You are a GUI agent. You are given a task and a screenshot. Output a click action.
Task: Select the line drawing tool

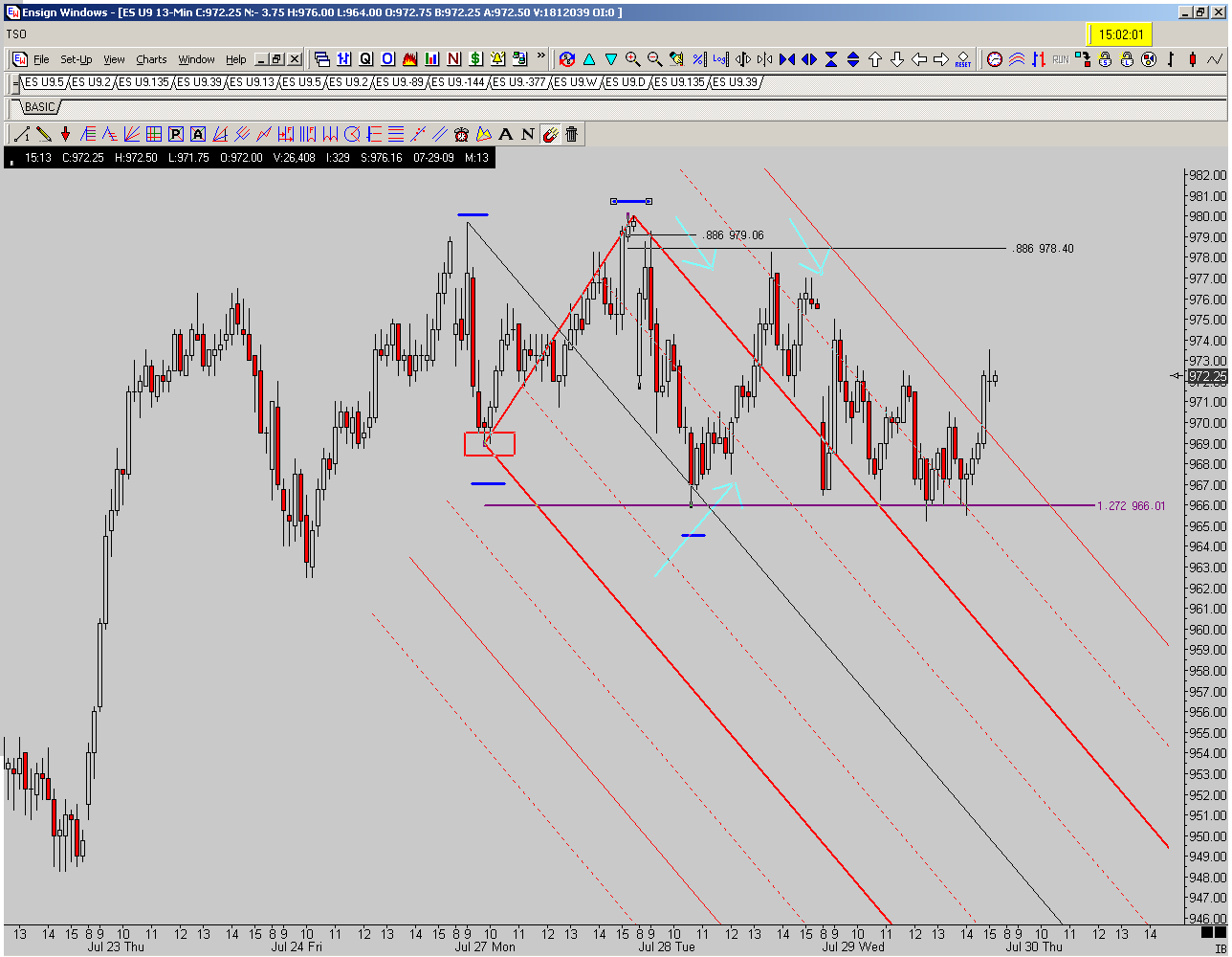coord(21,134)
